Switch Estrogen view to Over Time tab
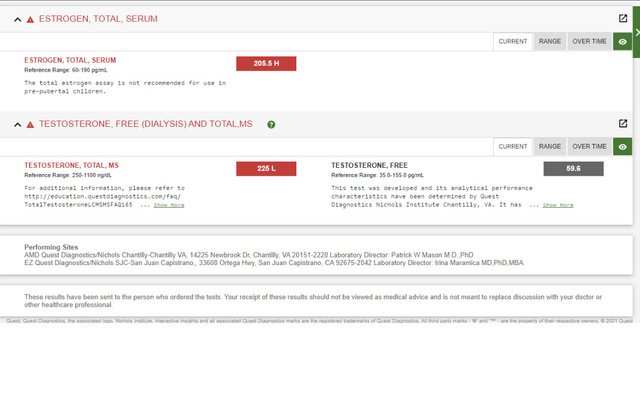The image size is (640, 413). [x=589, y=42]
